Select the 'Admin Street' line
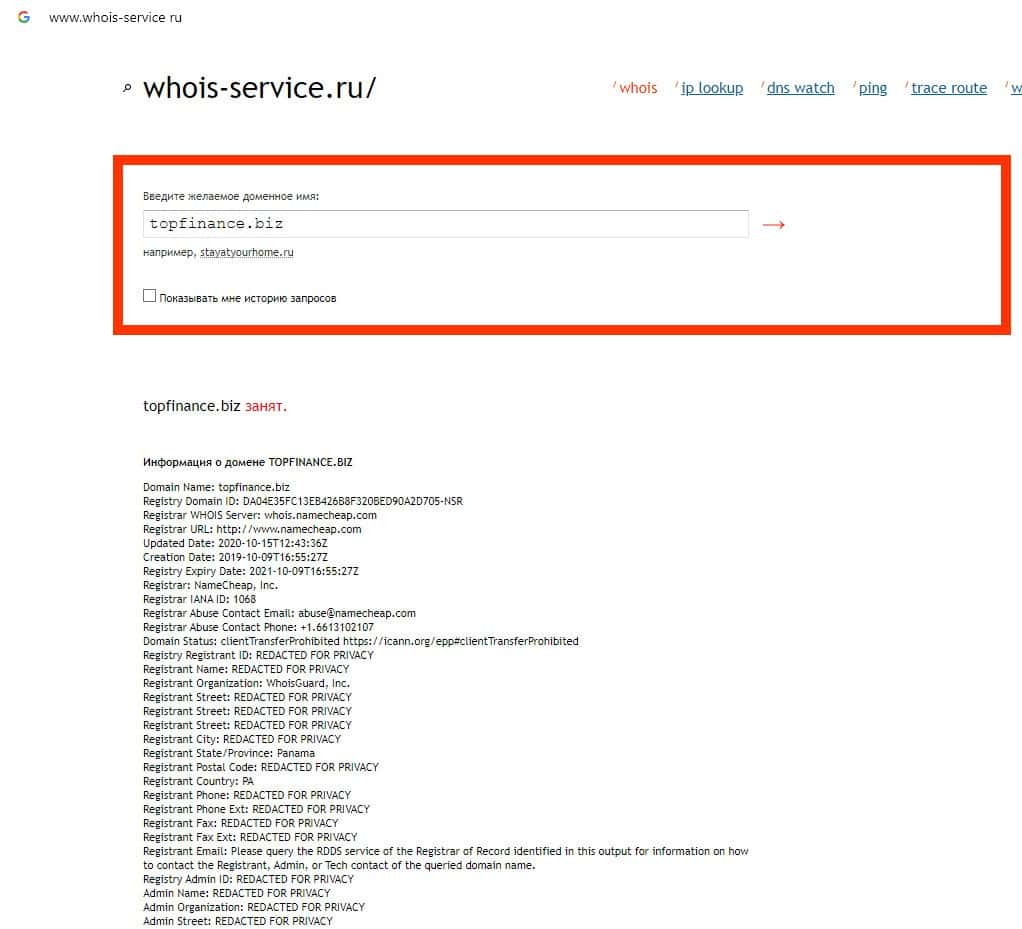 (238, 922)
